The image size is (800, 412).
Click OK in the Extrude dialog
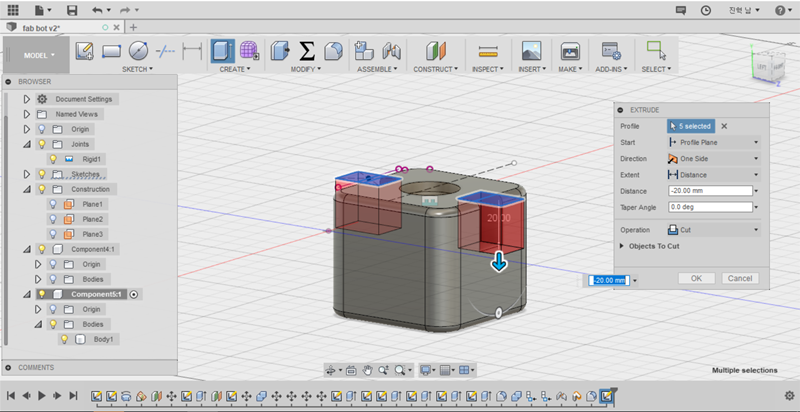click(x=696, y=278)
